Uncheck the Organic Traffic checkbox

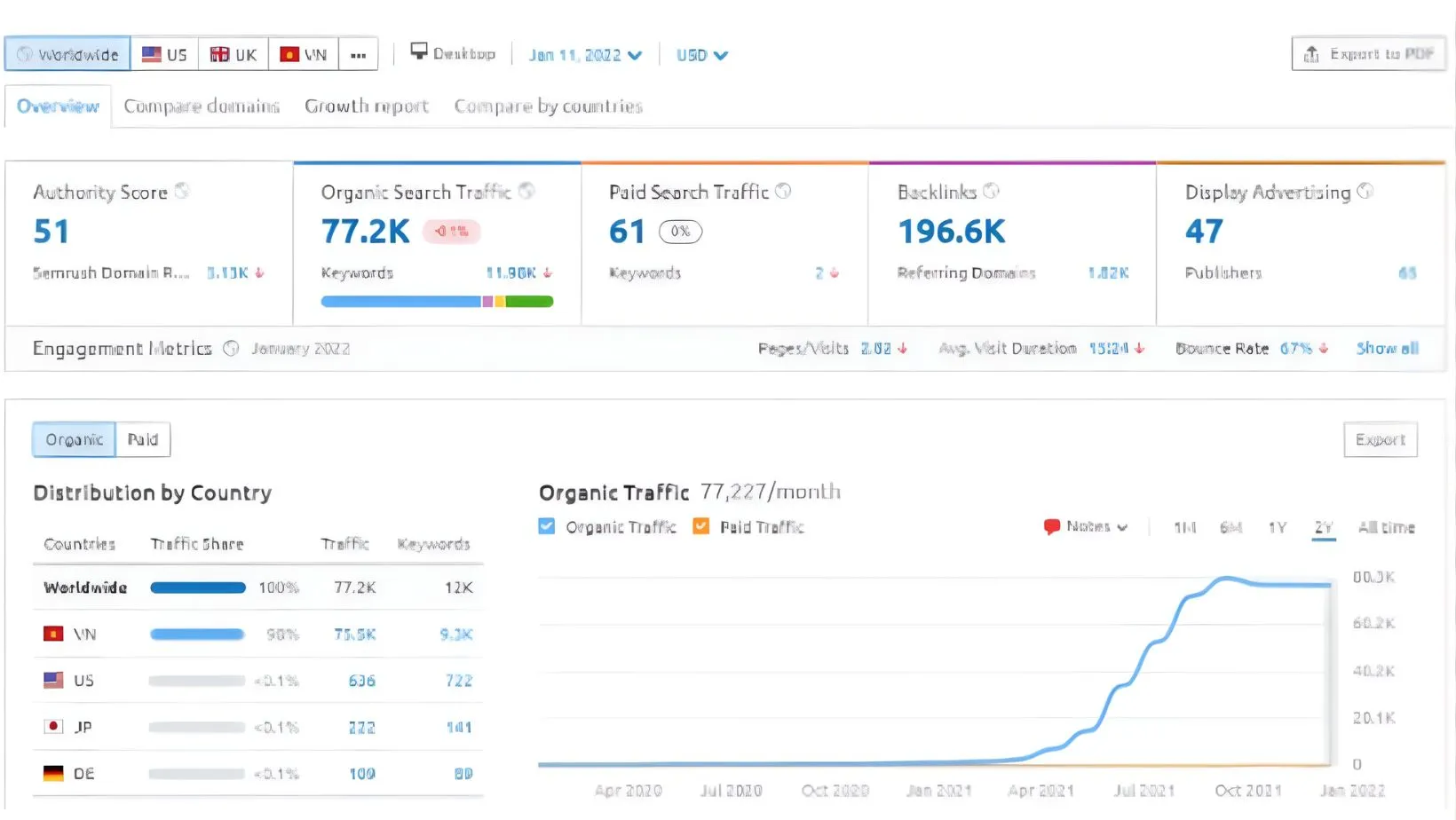point(547,527)
